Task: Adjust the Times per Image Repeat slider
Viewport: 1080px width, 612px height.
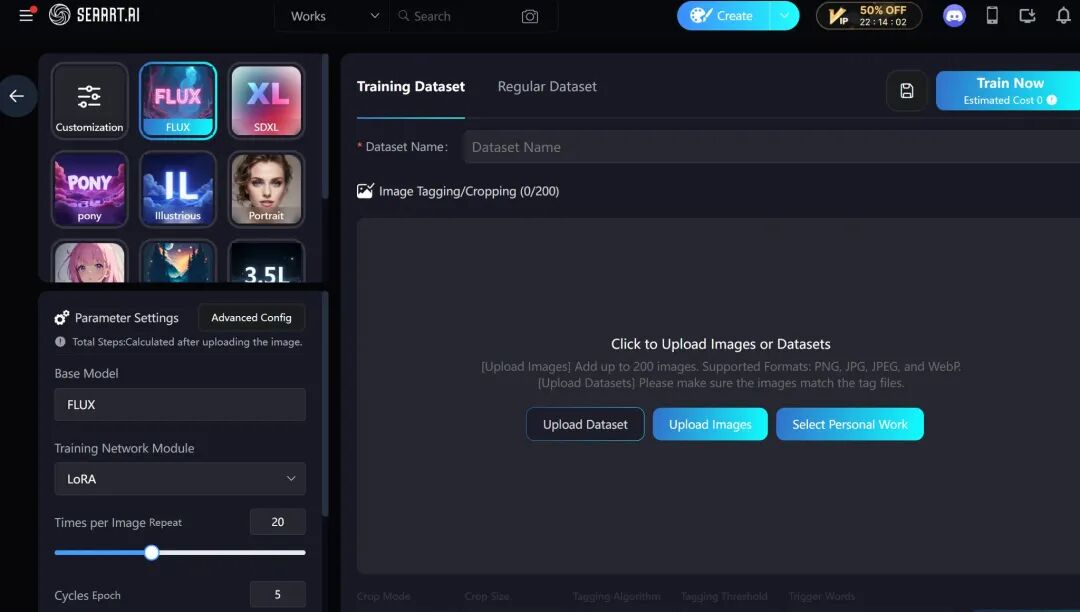Action: [152, 552]
